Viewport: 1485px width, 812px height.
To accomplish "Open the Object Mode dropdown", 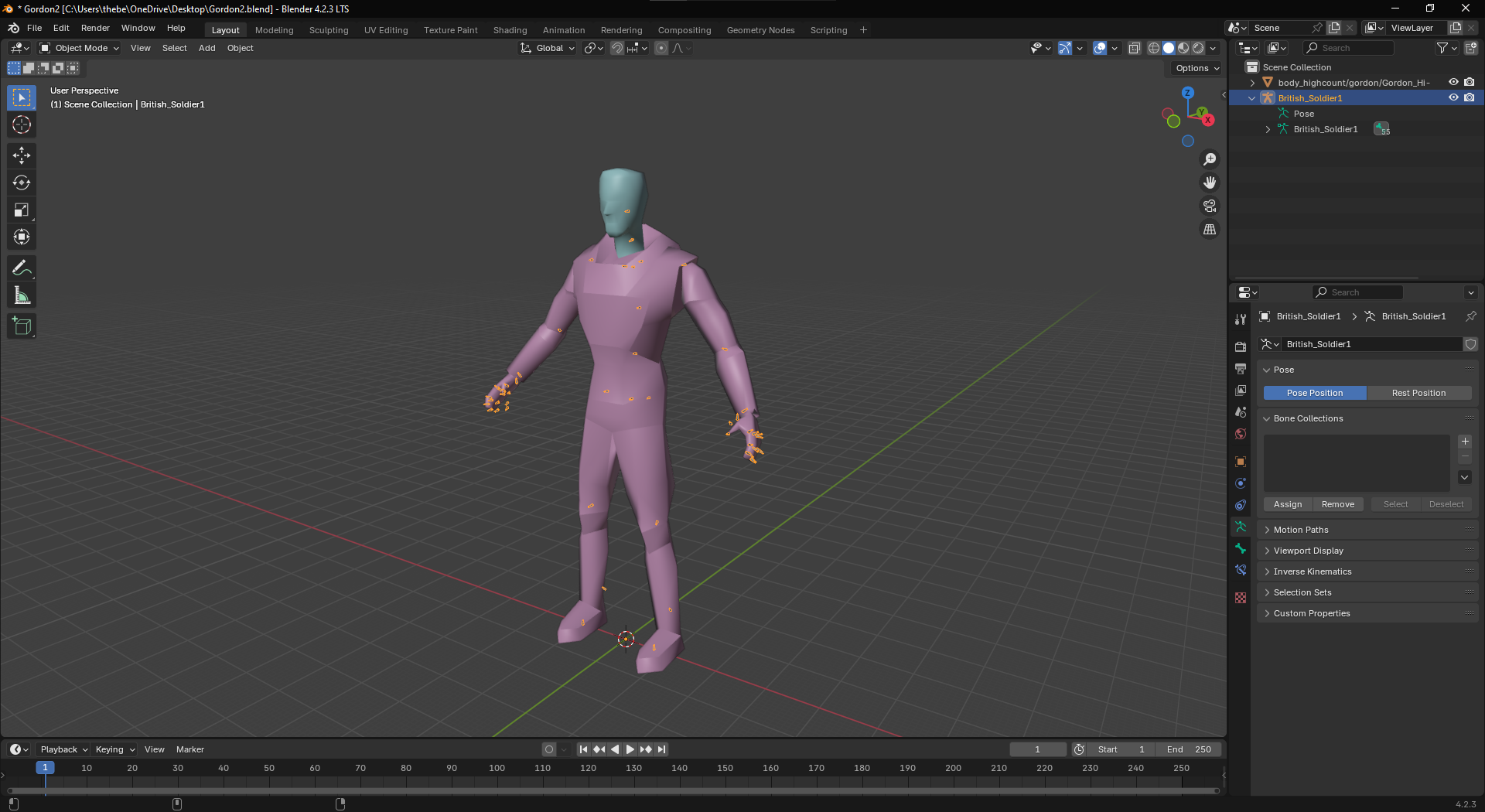I will point(80,48).
